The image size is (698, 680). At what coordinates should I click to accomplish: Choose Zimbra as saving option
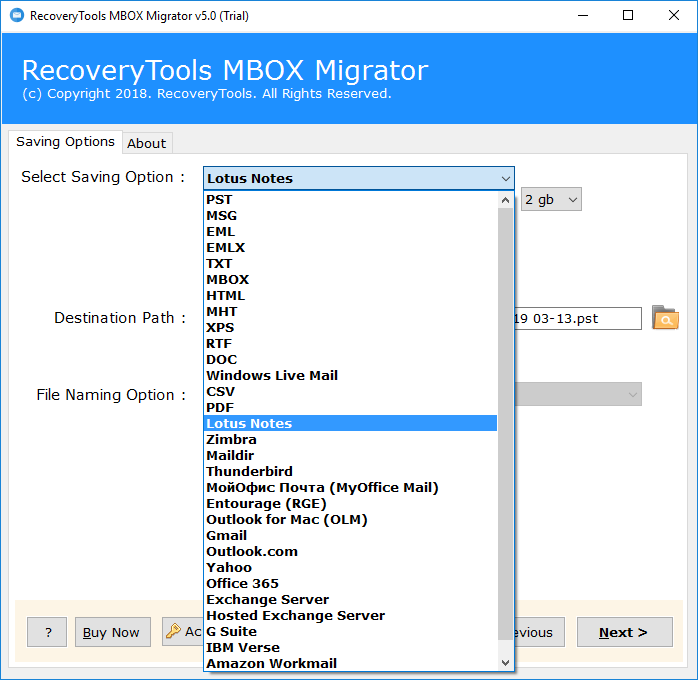[x=351, y=440]
